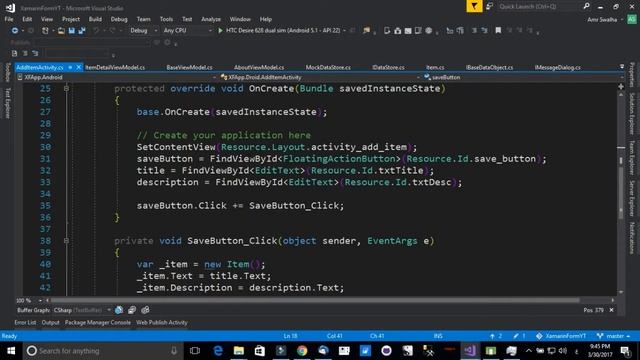Click the Windows Start button
640x360 pixels.
click(x=11, y=351)
